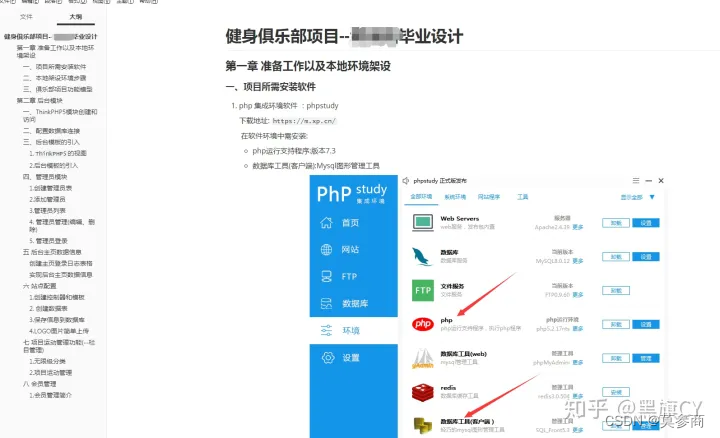Go to outline item 2.项目活动管理
Image resolution: width=720 pixels, height=438 pixels.
pos(51,373)
